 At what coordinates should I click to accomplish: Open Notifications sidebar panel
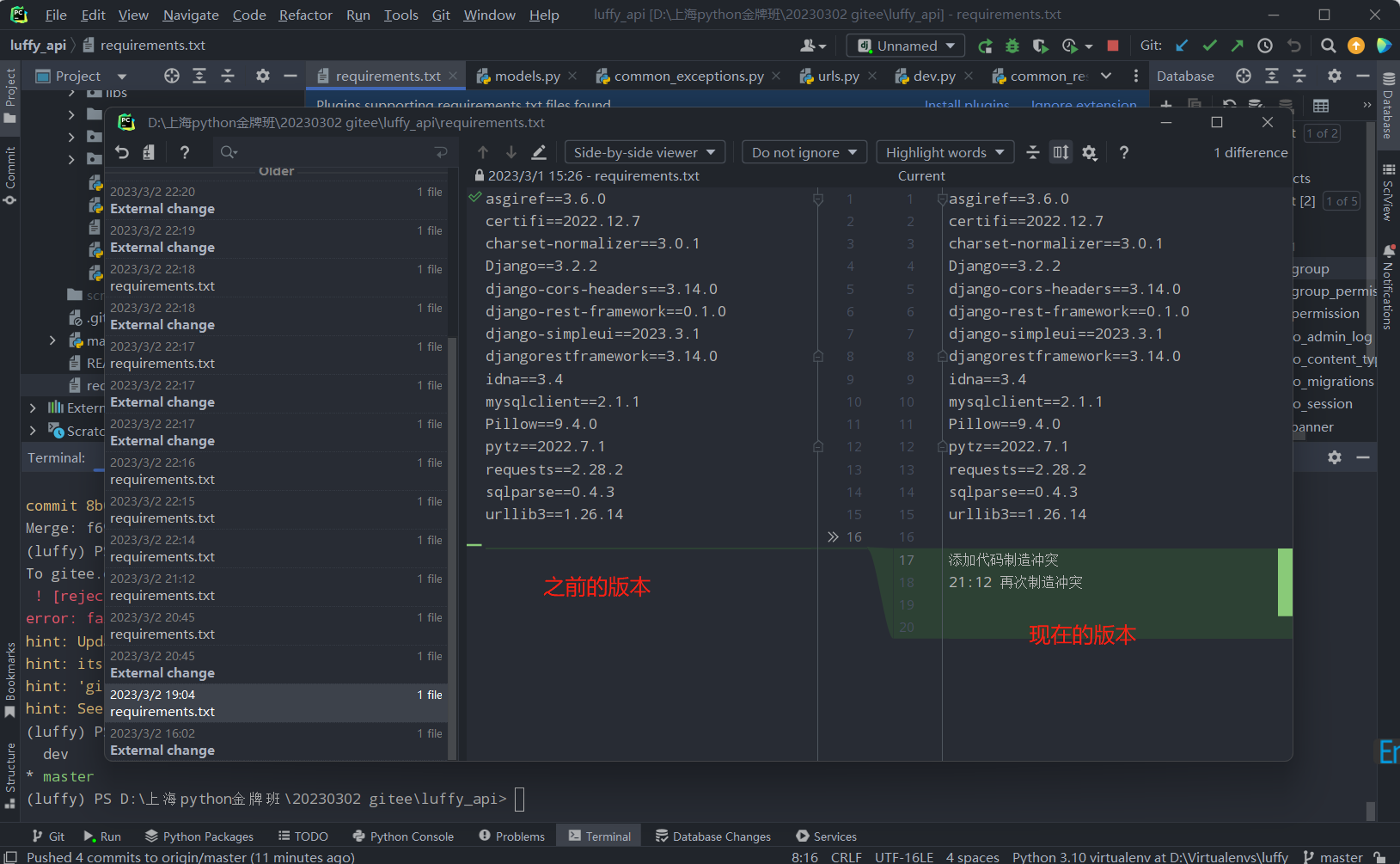coord(1388,287)
